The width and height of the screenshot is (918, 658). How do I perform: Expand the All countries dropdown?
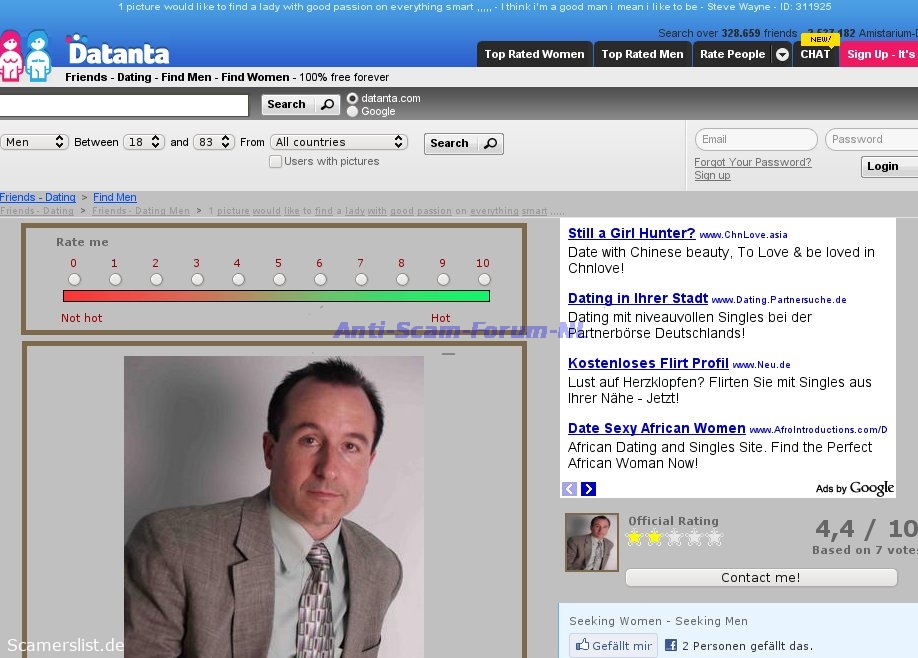(x=339, y=142)
